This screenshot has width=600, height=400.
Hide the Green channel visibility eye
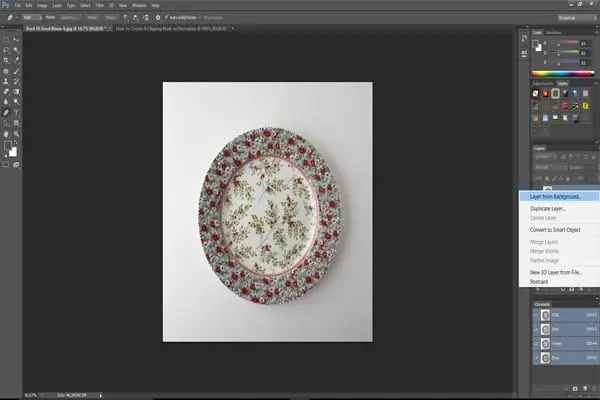536,343
